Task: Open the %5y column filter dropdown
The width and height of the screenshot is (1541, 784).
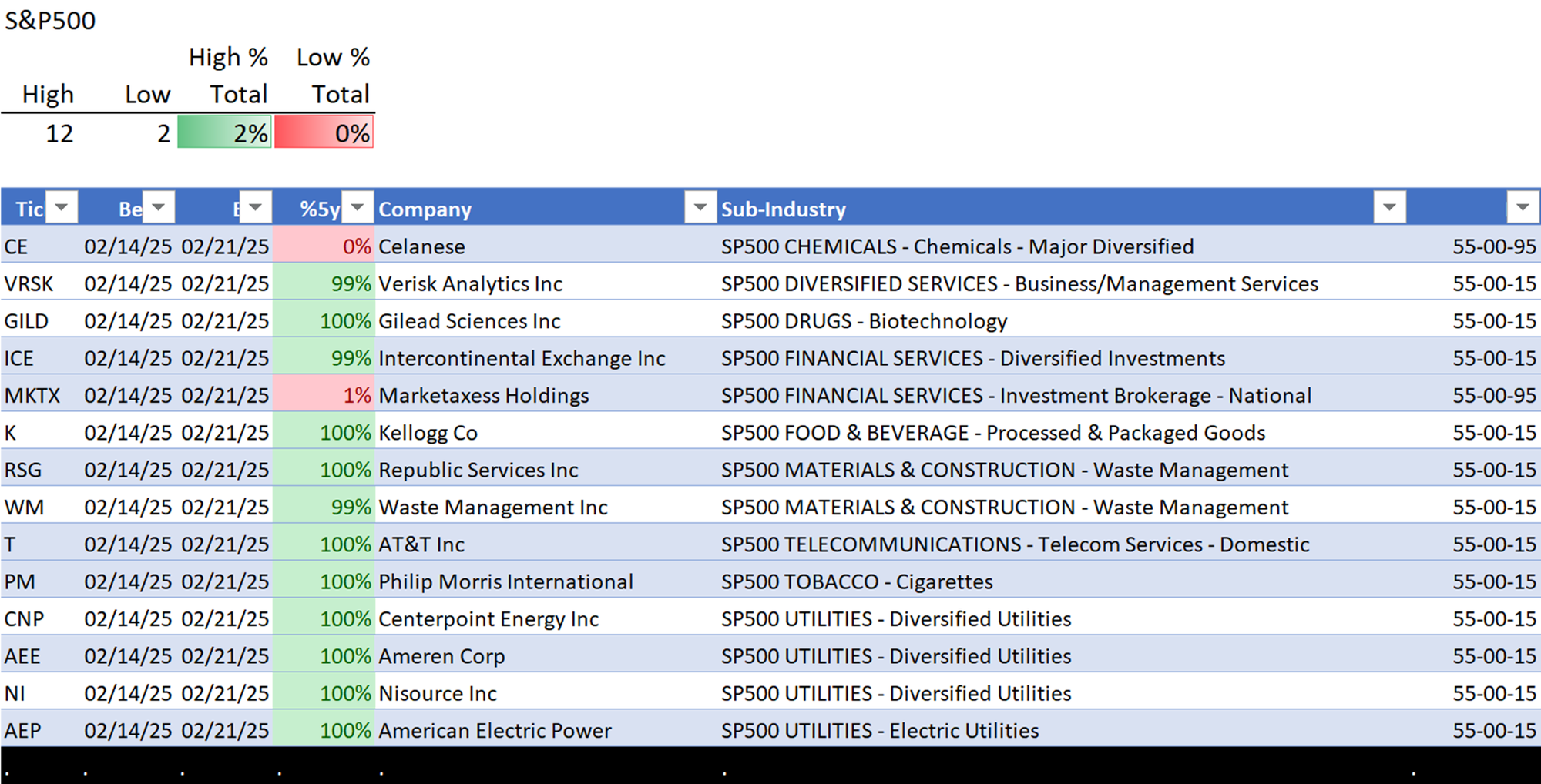Action: [358, 207]
